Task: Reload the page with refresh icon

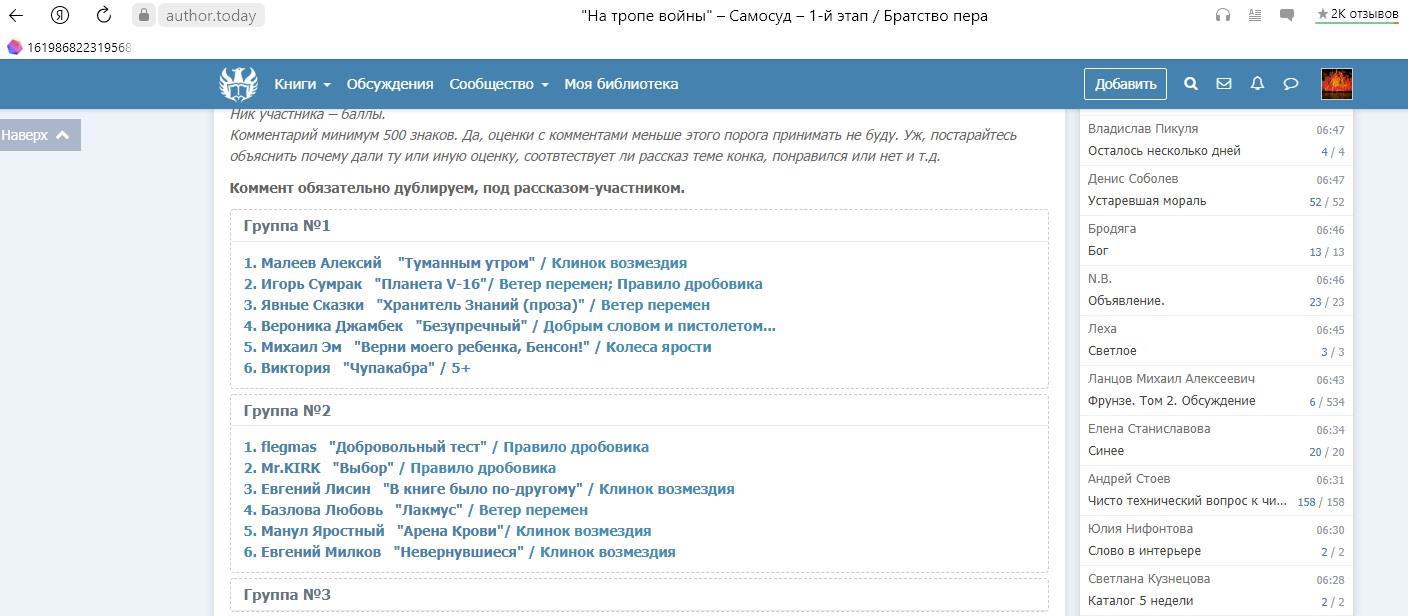Action: pyautogui.click(x=103, y=15)
